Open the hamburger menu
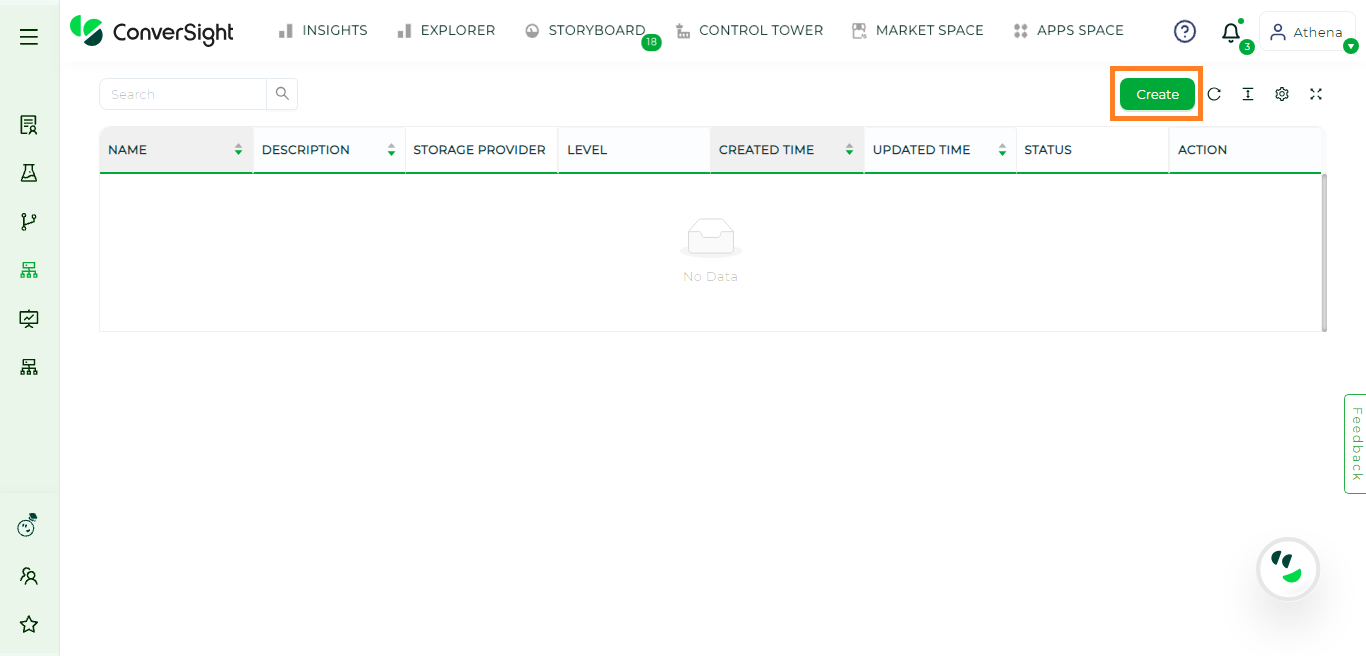 tap(29, 37)
